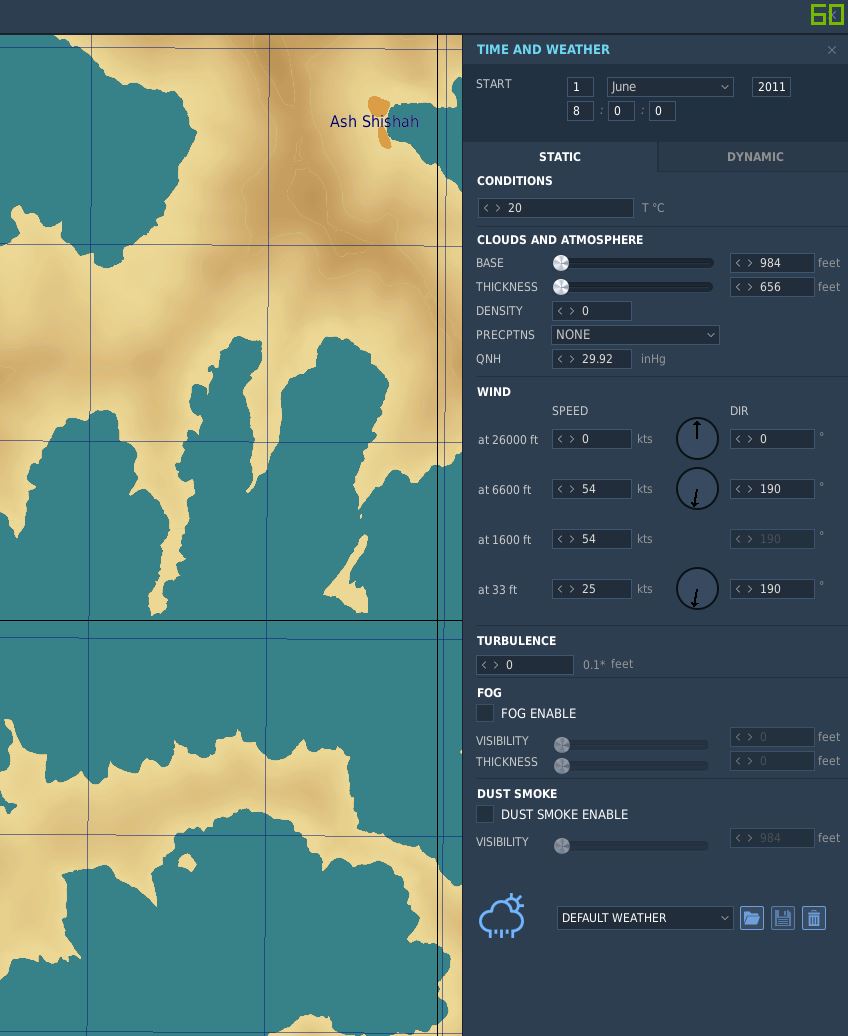Click wind speed field at 1600 ft
The width and height of the screenshot is (848, 1036).
tap(591, 539)
